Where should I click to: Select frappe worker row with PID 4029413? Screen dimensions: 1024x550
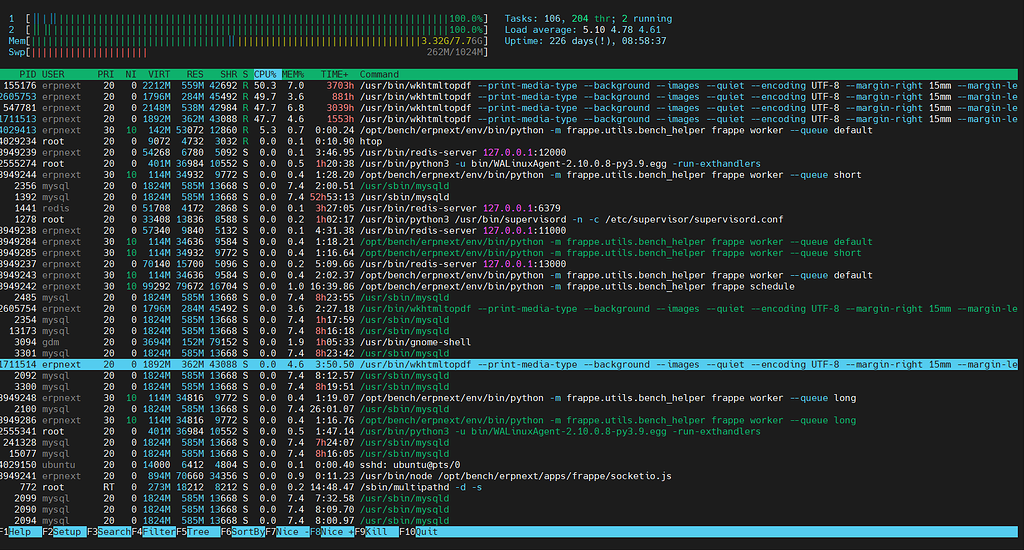[x=509, y=130]
